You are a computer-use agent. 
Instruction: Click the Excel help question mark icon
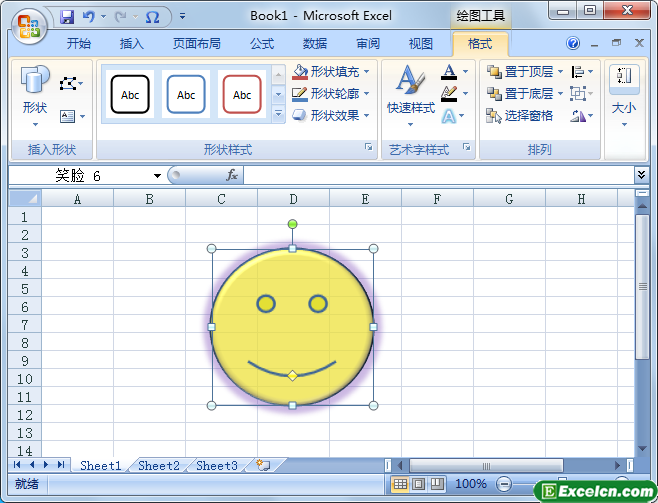573,44
